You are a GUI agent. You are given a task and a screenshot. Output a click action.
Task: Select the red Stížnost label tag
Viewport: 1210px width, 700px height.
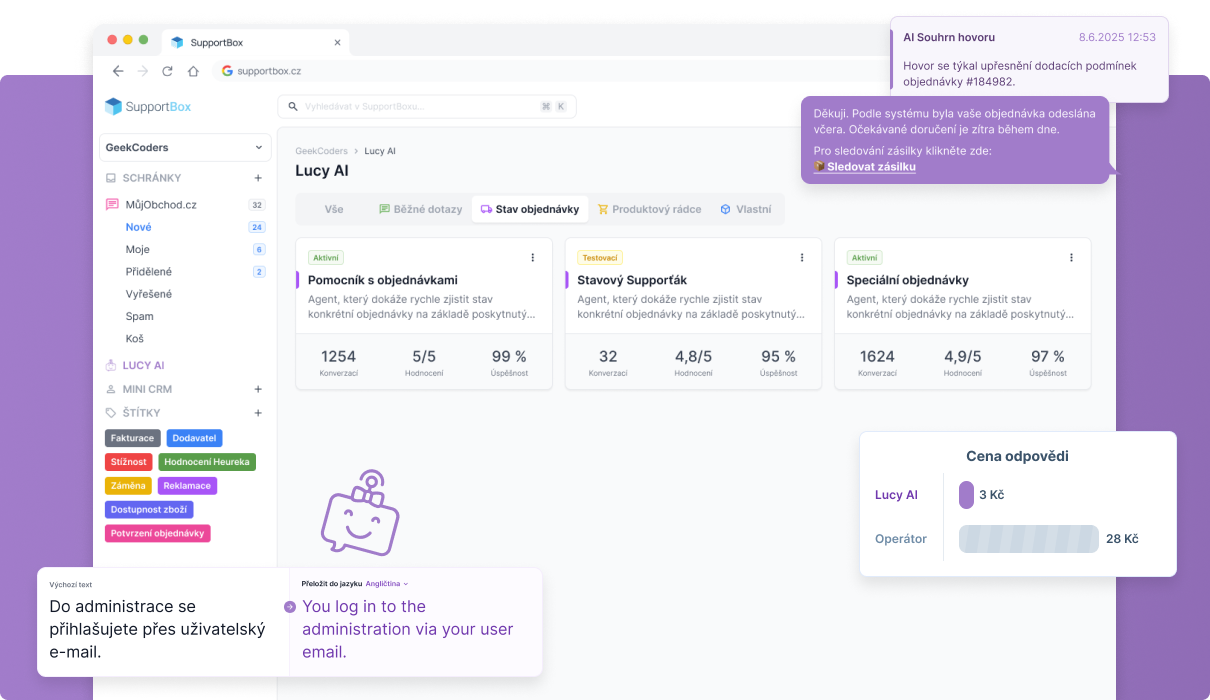point(129,462)
